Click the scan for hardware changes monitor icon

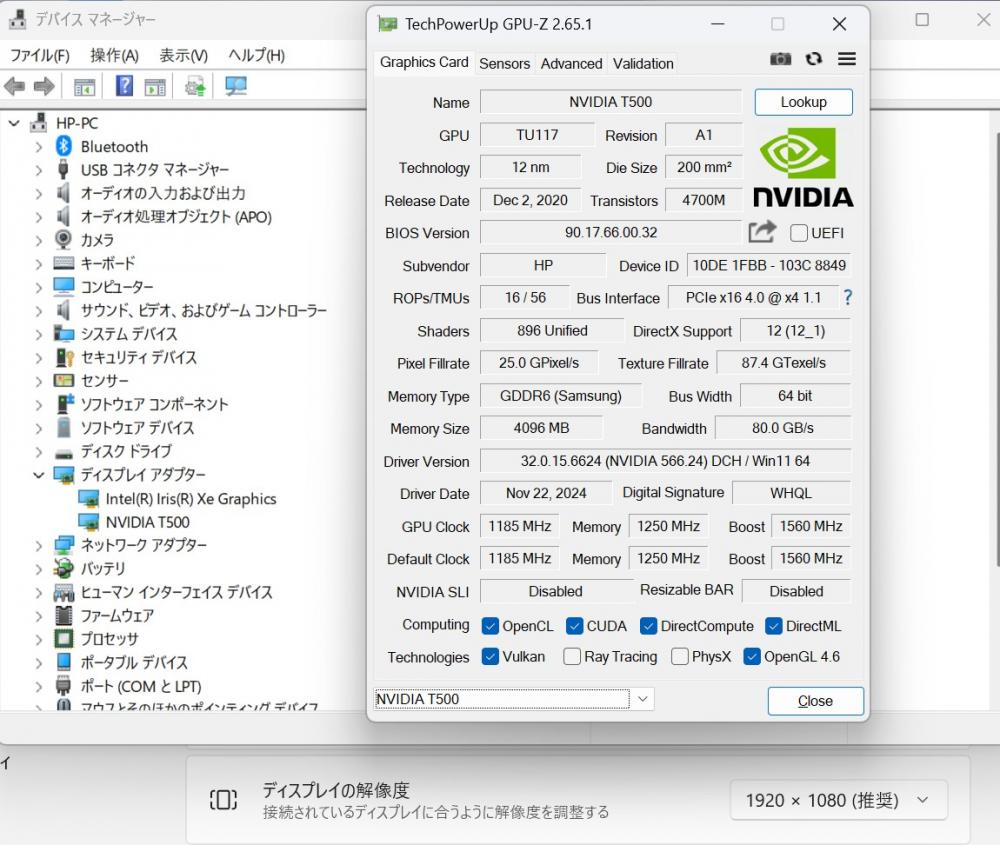click(x=236, y=86)
